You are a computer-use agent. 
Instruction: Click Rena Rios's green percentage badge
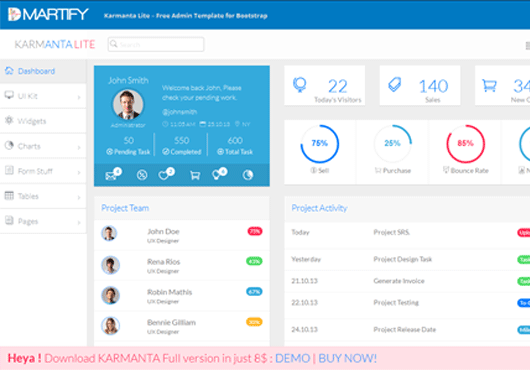(x=254, y=261)
